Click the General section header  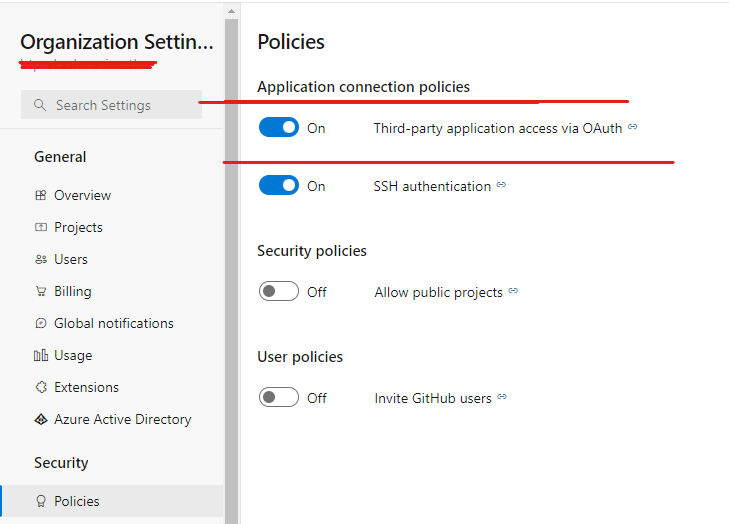coord(60,157)
